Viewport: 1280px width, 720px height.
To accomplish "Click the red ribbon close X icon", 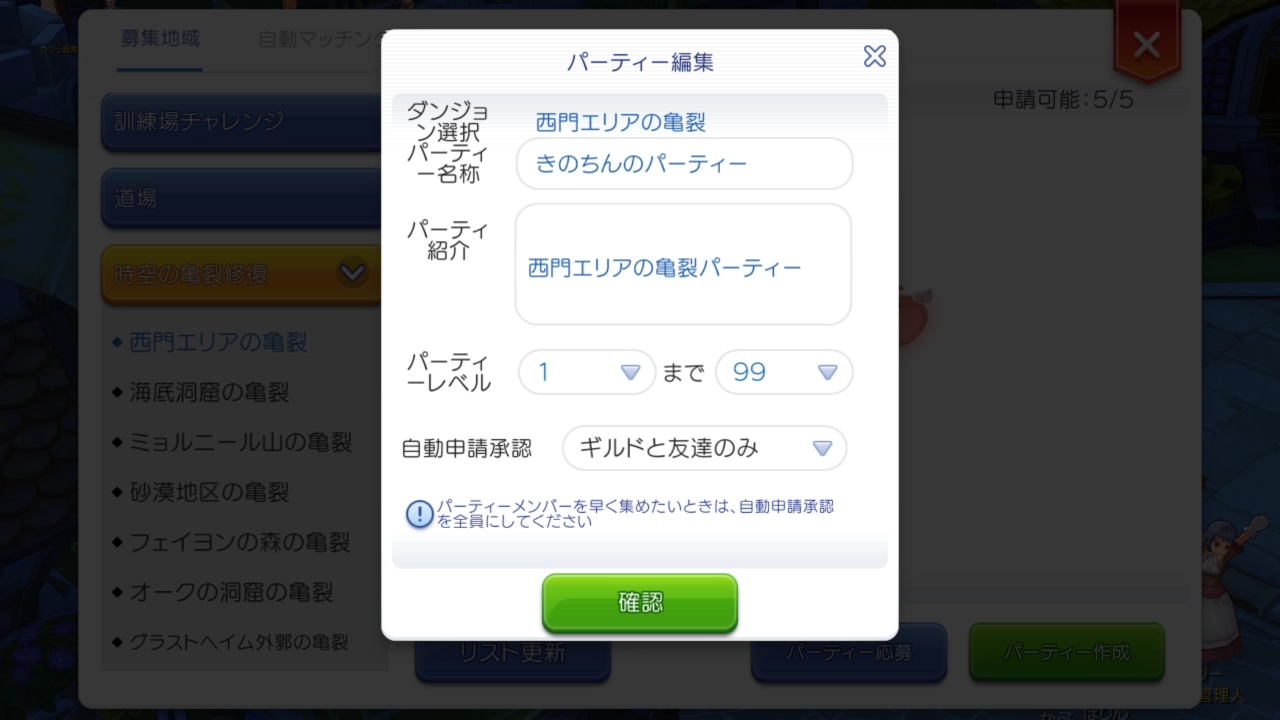I will [1147, 45].
